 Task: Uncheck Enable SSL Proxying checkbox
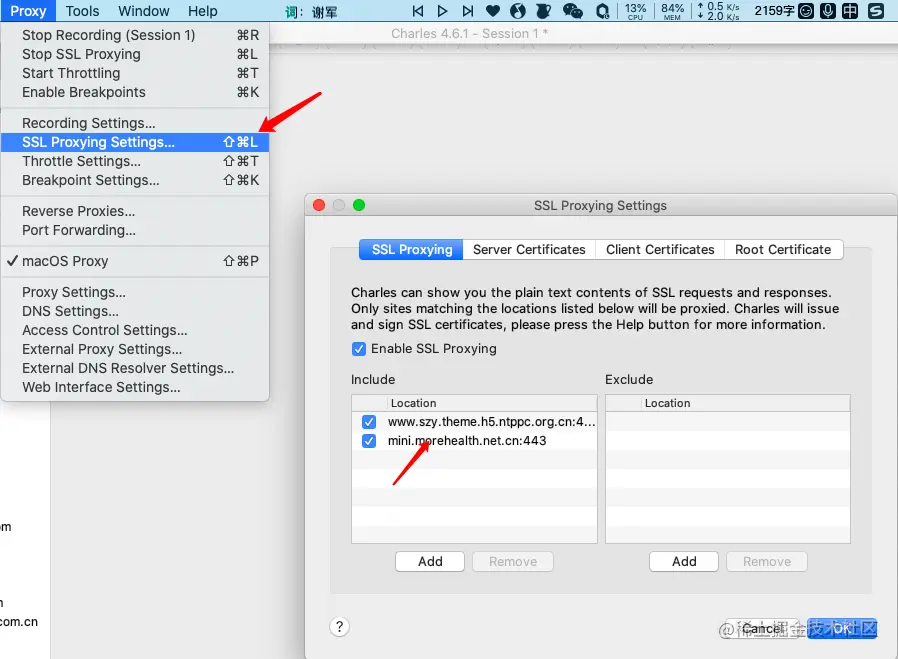359,349
